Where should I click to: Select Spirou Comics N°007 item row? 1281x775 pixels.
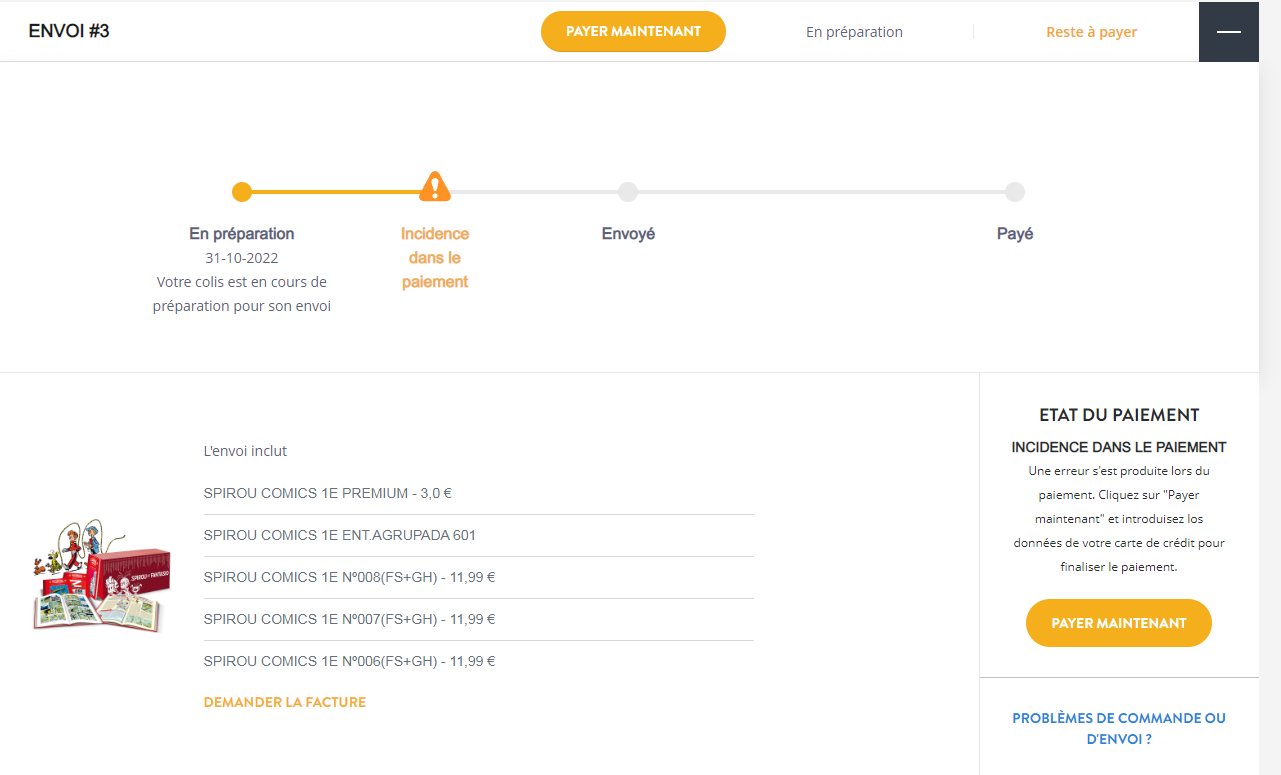click(349, 619)
